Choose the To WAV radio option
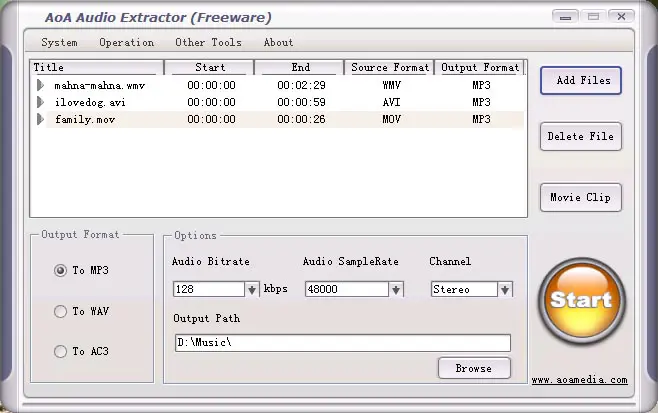Image resolution: width=658 pixels, height=413 pixels. (61, 311)
